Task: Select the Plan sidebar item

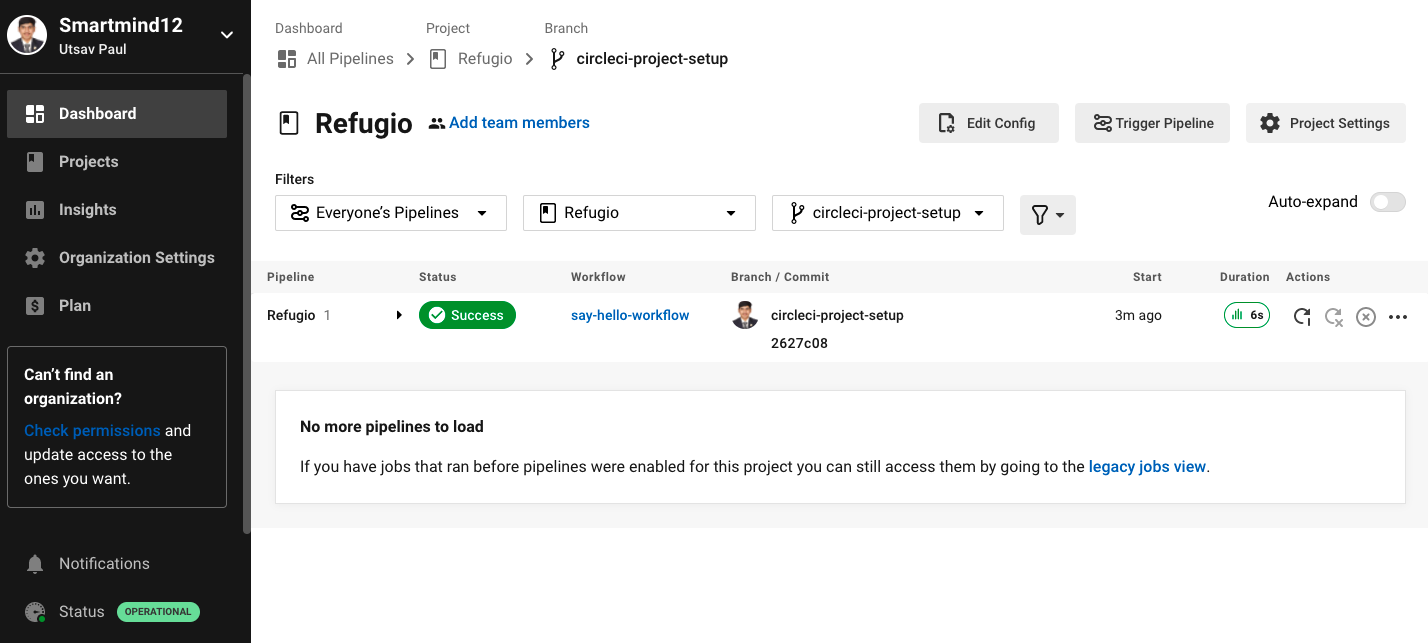Action: coord(117,306)
